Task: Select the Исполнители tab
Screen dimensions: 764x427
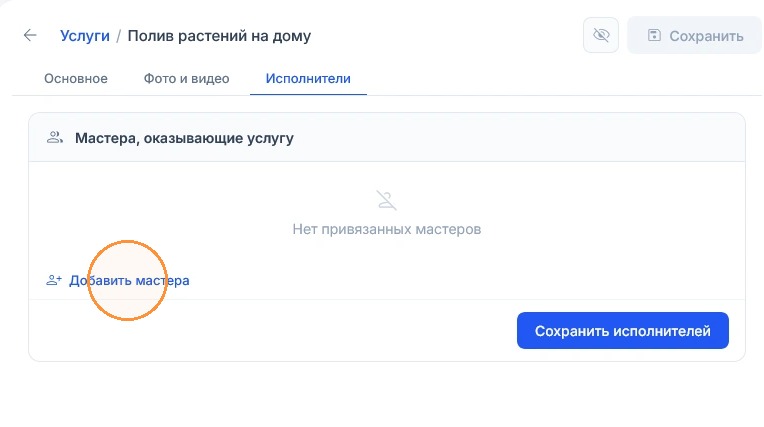Action: click(x=308, y=78)
